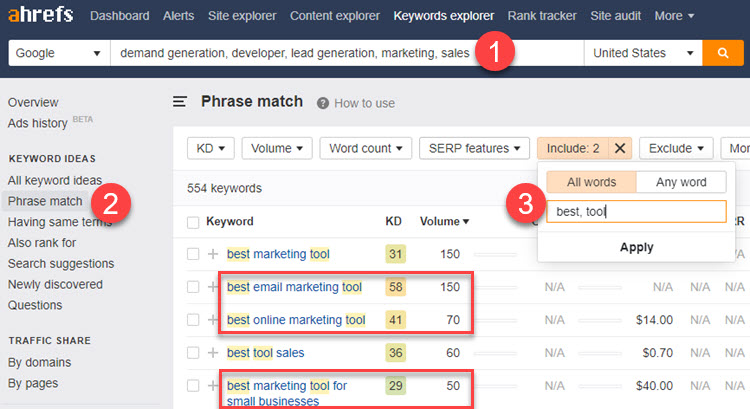
Task: Tick checkbox for best online marketing tool
Action: pos(194,320)
